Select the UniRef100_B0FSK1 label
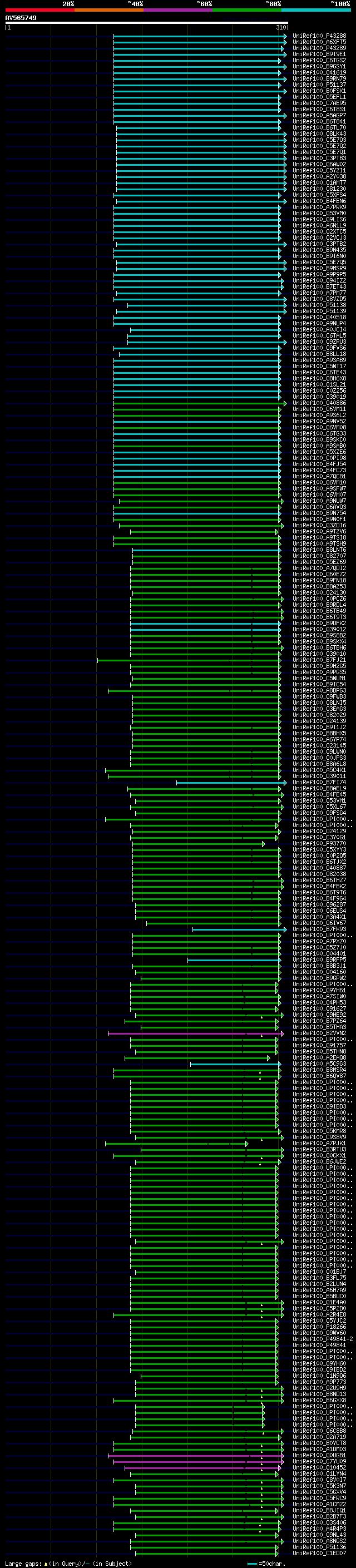 (x=319, y=91)
